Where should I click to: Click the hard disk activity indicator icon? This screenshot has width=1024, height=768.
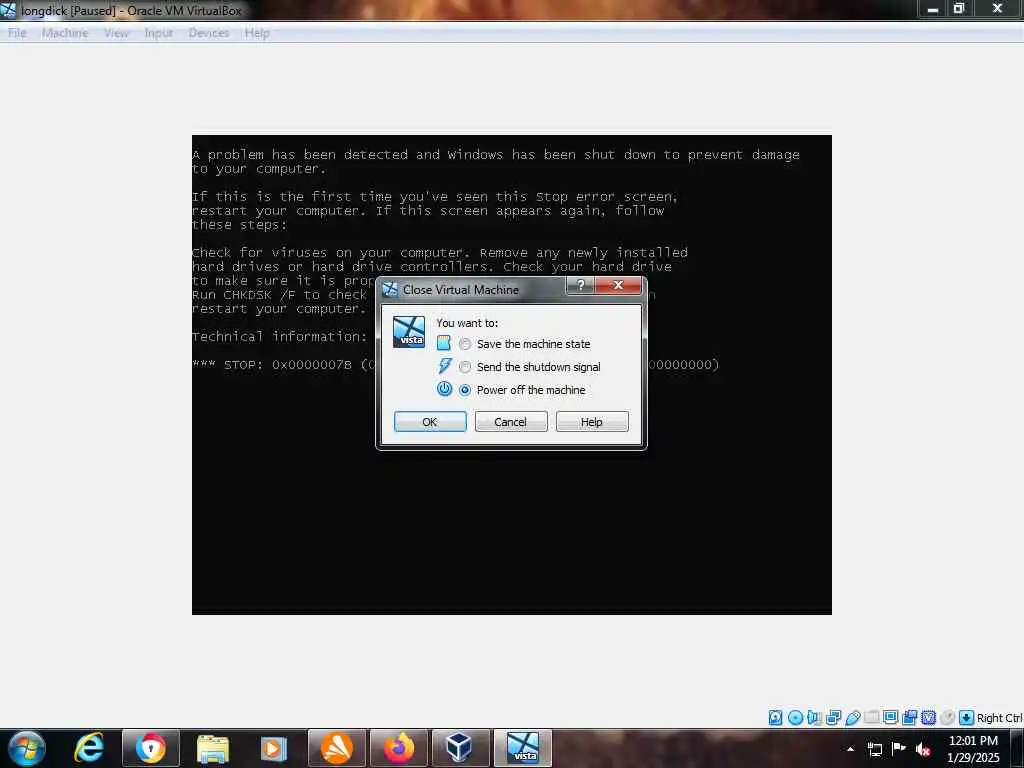point(775,718)
